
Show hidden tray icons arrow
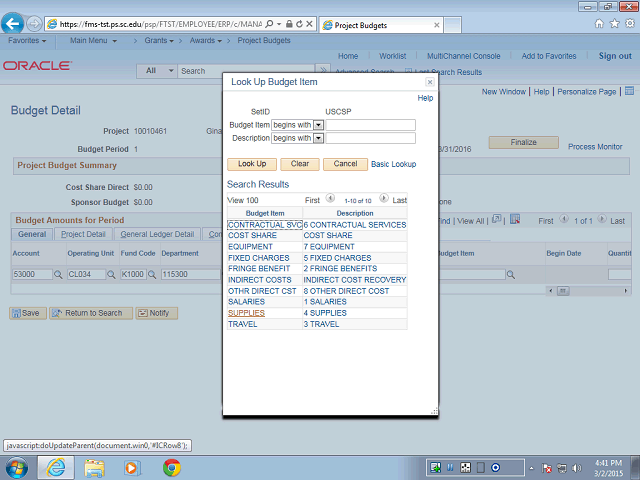pos(531,468)
